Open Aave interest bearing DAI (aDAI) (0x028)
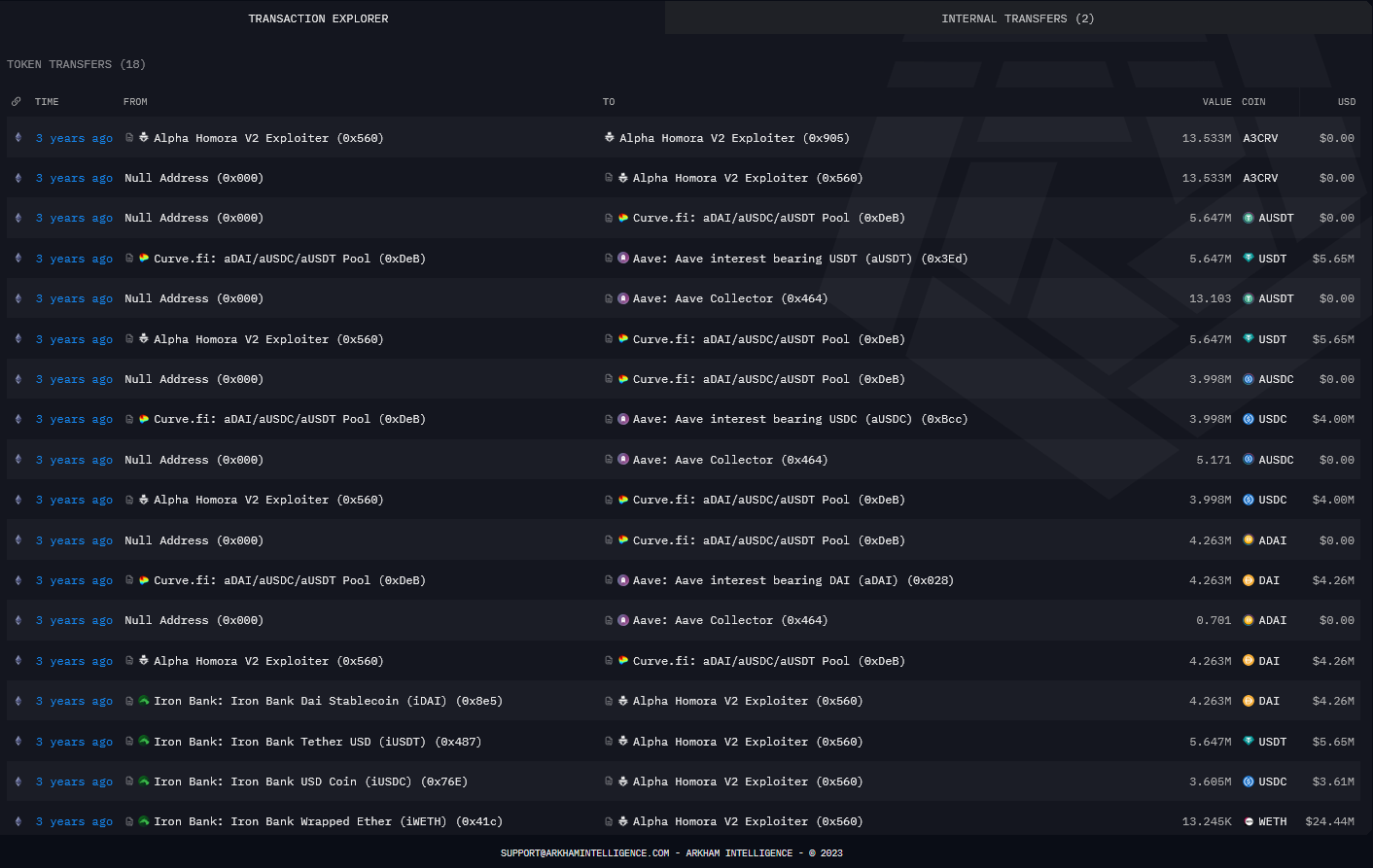Screen dimensions: 1373x868 (793, 580)
